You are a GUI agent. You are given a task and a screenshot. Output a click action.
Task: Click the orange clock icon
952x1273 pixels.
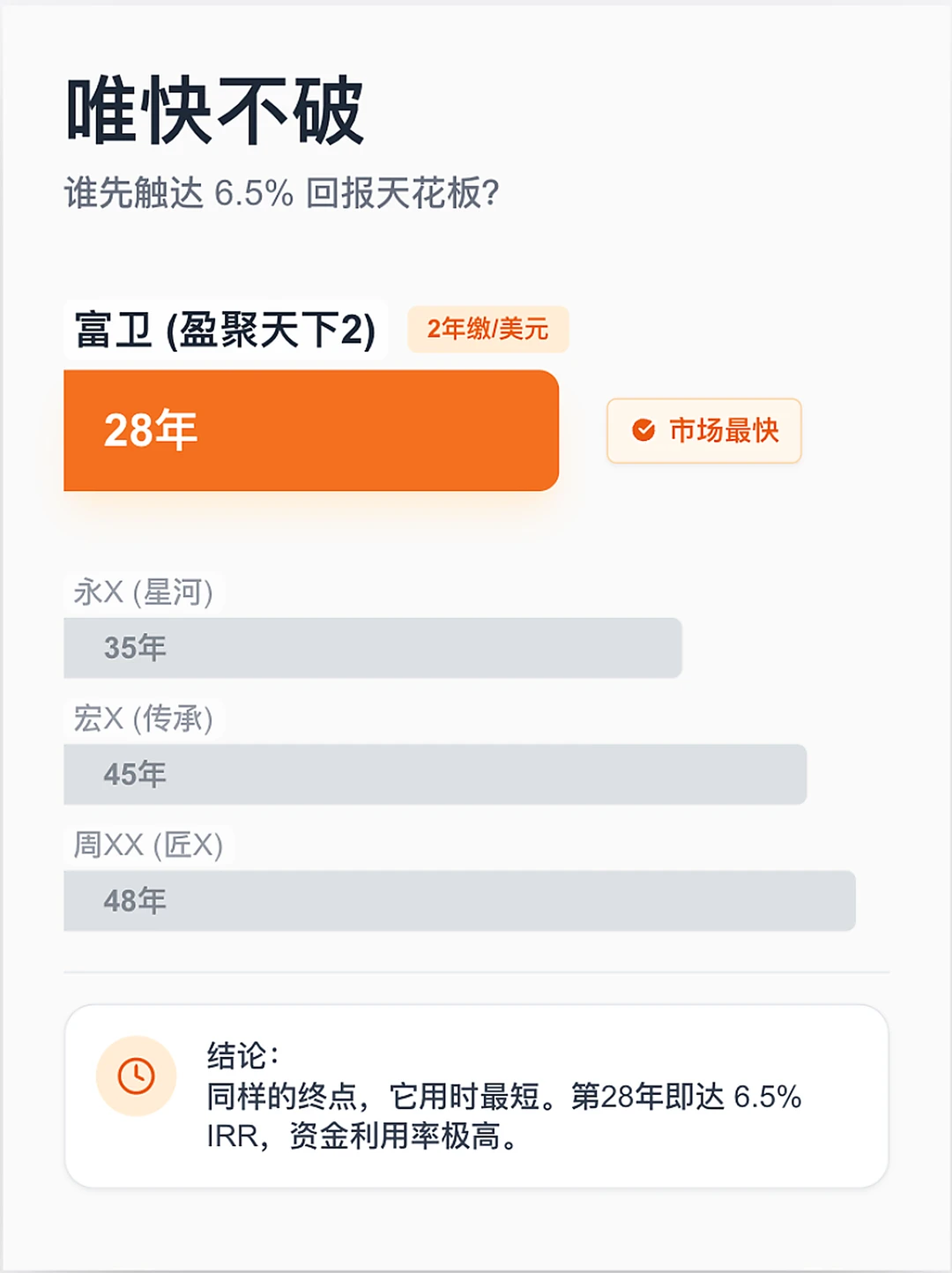point(137,1076)
